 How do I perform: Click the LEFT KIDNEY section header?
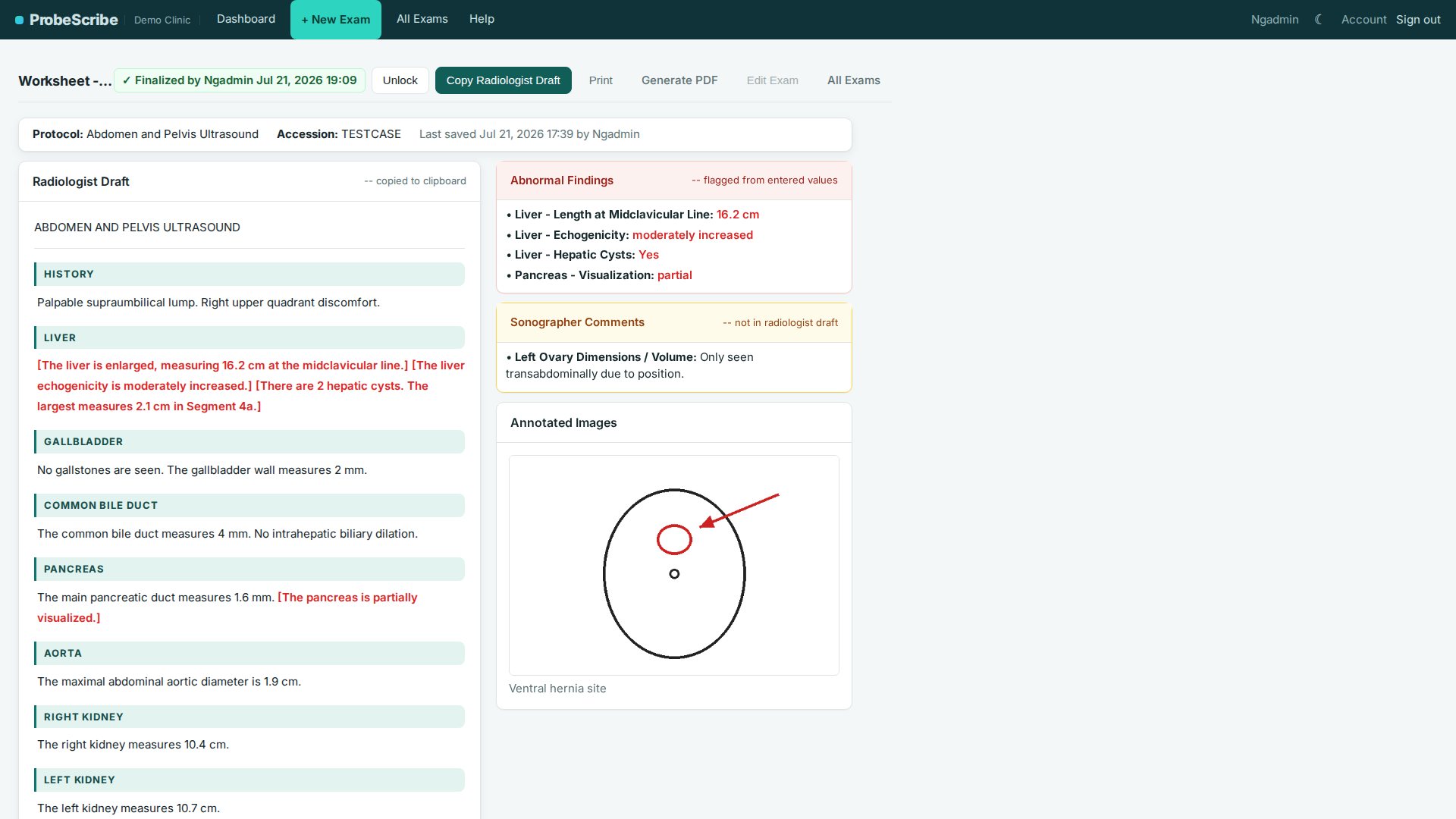point(249,780)
